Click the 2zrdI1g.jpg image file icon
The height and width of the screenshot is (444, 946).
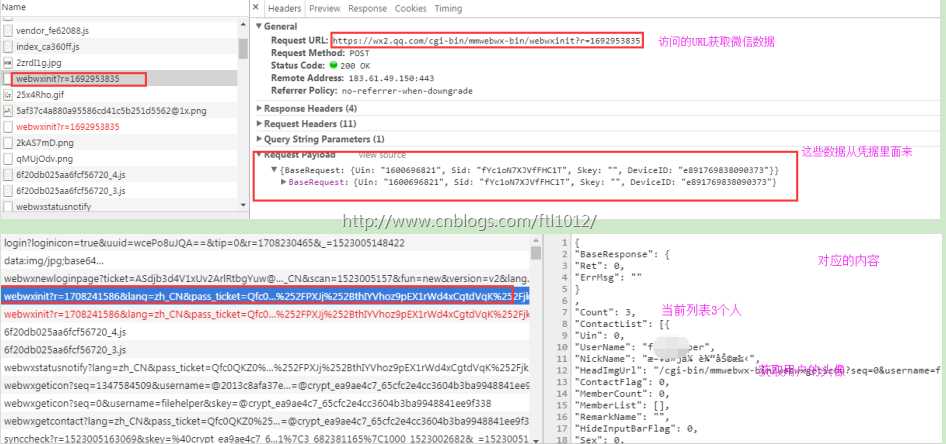click(x=8, y=63)
